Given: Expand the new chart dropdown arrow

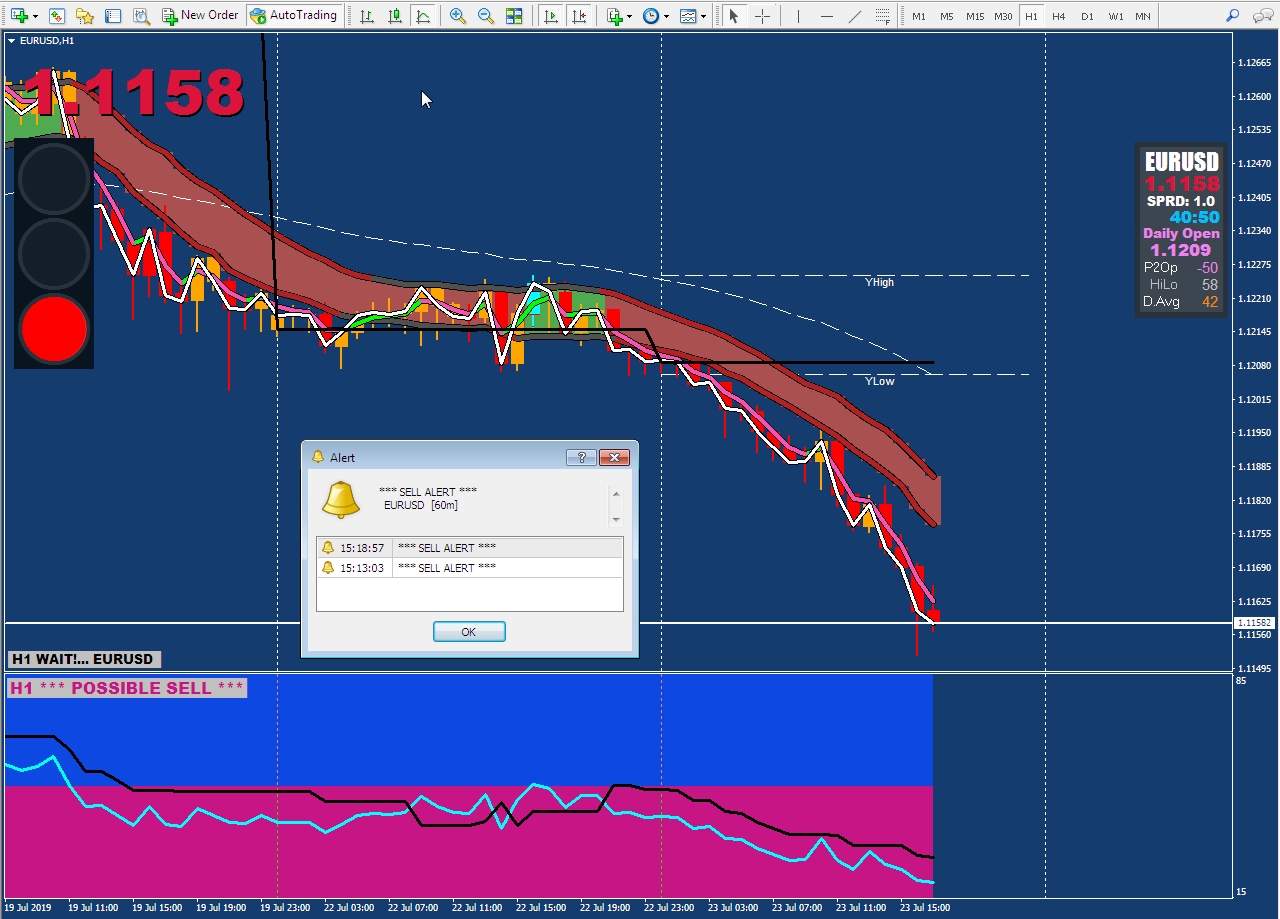Looking at the screenshot, I should (x=36, y=17).
